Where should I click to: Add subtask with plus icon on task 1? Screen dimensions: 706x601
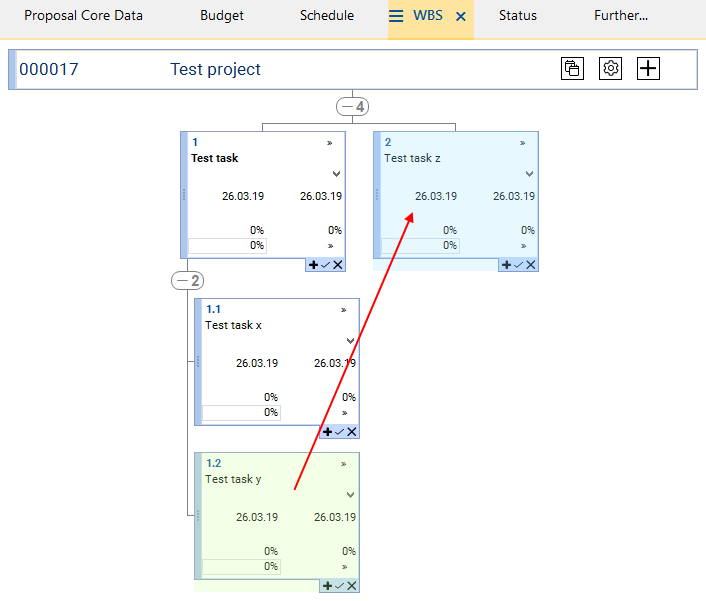(313, 265)
